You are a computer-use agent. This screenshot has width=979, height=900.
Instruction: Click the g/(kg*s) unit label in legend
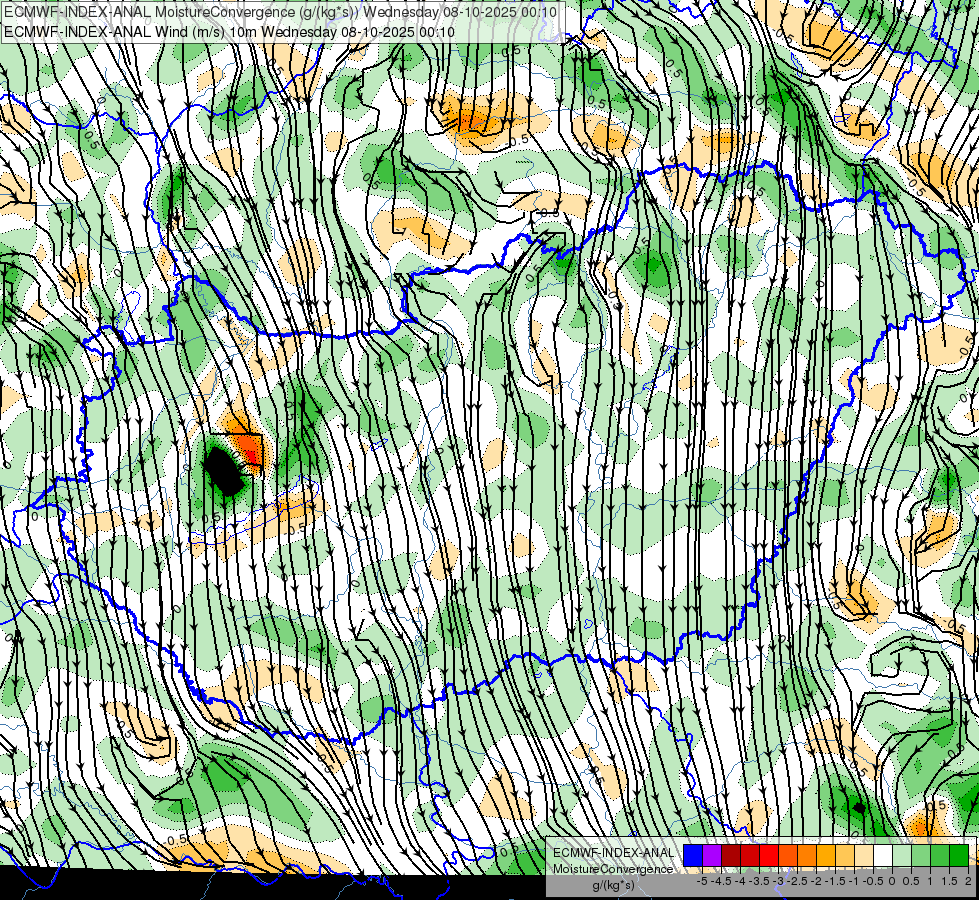click(x=613, y=886)
